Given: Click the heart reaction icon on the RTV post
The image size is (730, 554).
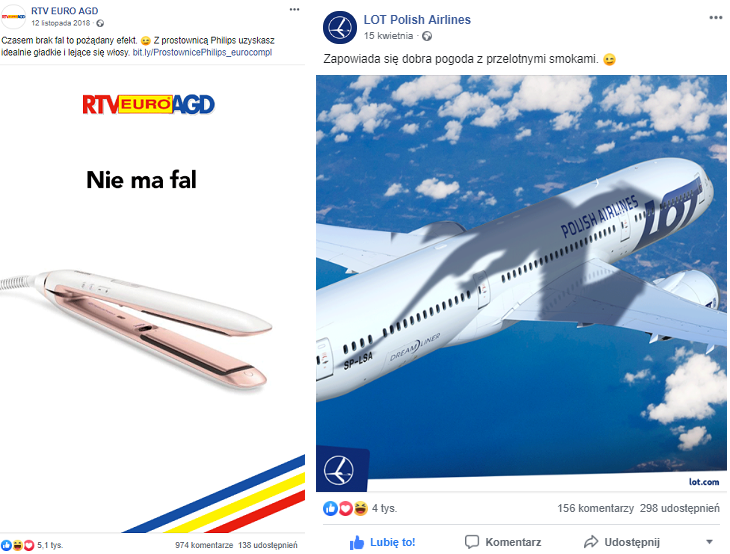Looking at the screenshot, I should click(x=29, y=545).
